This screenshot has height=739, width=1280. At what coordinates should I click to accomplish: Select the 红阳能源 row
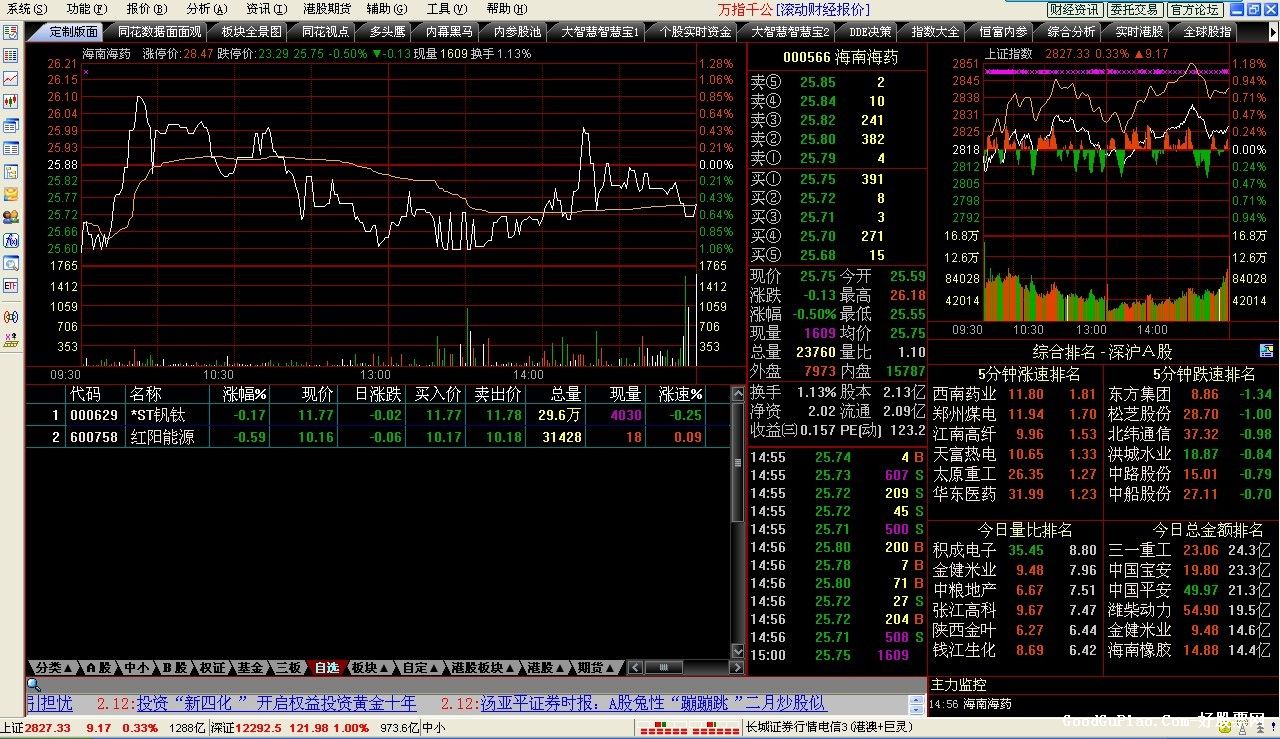[x=378, y=437]
